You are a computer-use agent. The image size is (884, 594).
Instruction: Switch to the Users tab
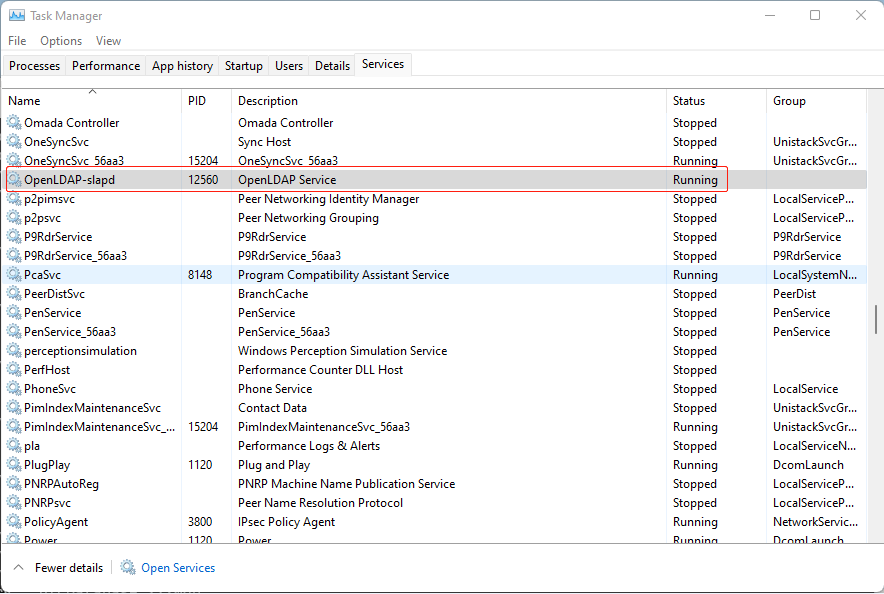(289, 66)
